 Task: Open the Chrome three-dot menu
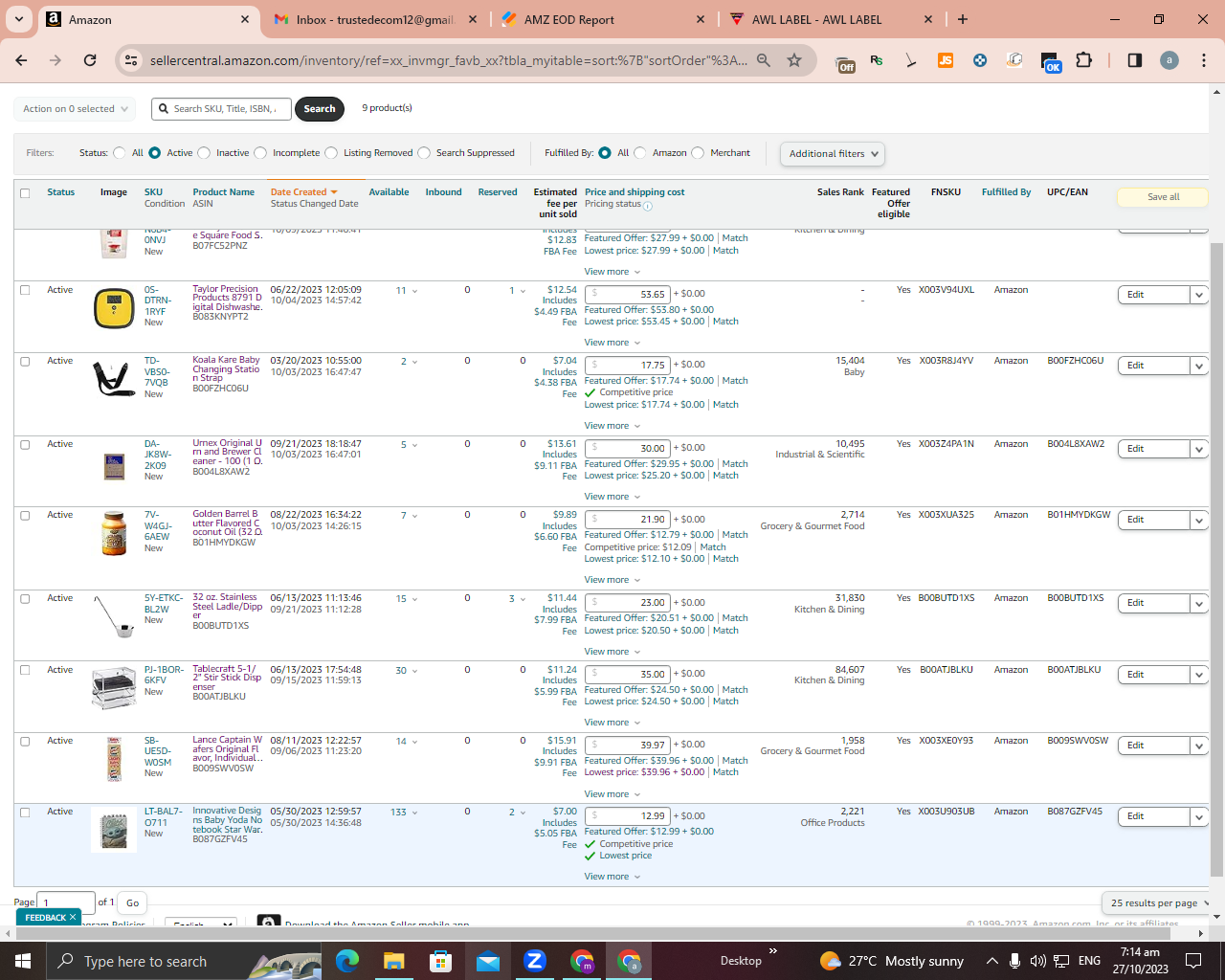pyautogui.click(x=1203, y=60)
